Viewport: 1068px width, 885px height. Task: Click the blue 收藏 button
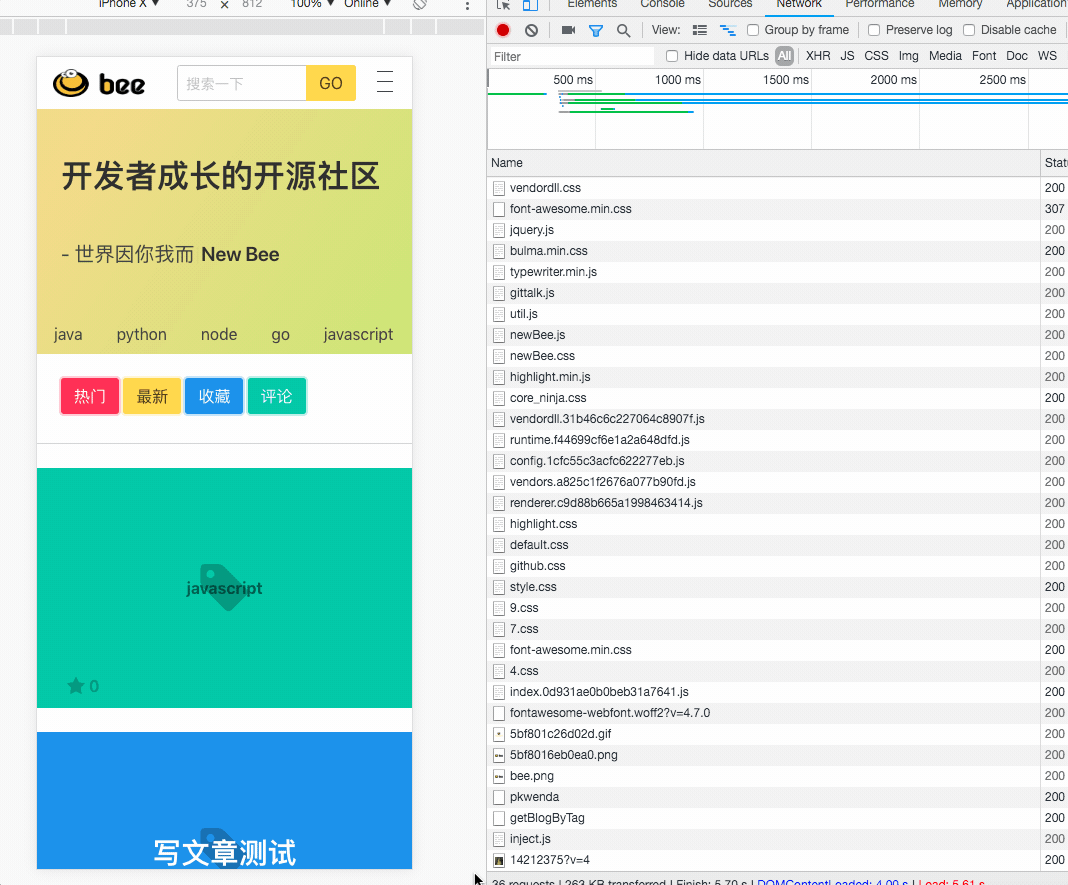(214, 396)
